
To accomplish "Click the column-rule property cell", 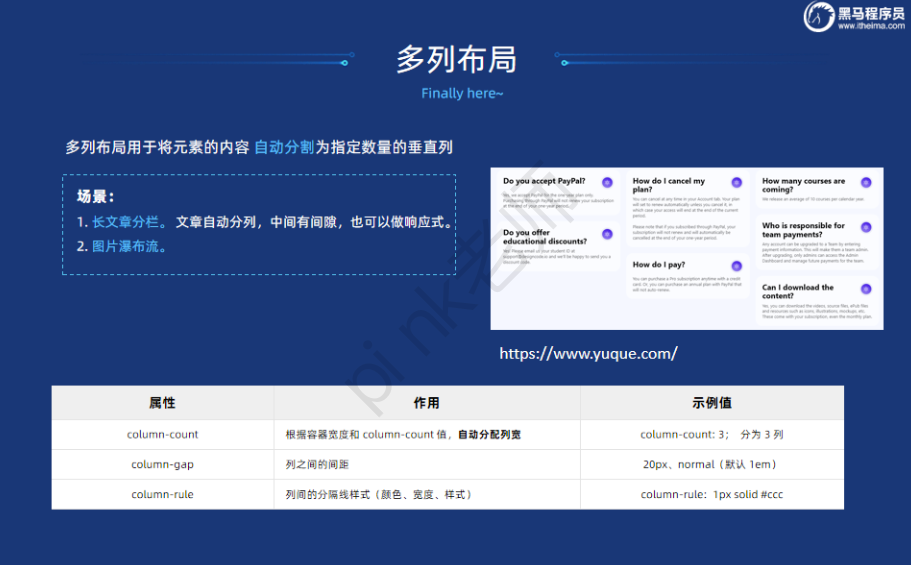I will point(162,495).
